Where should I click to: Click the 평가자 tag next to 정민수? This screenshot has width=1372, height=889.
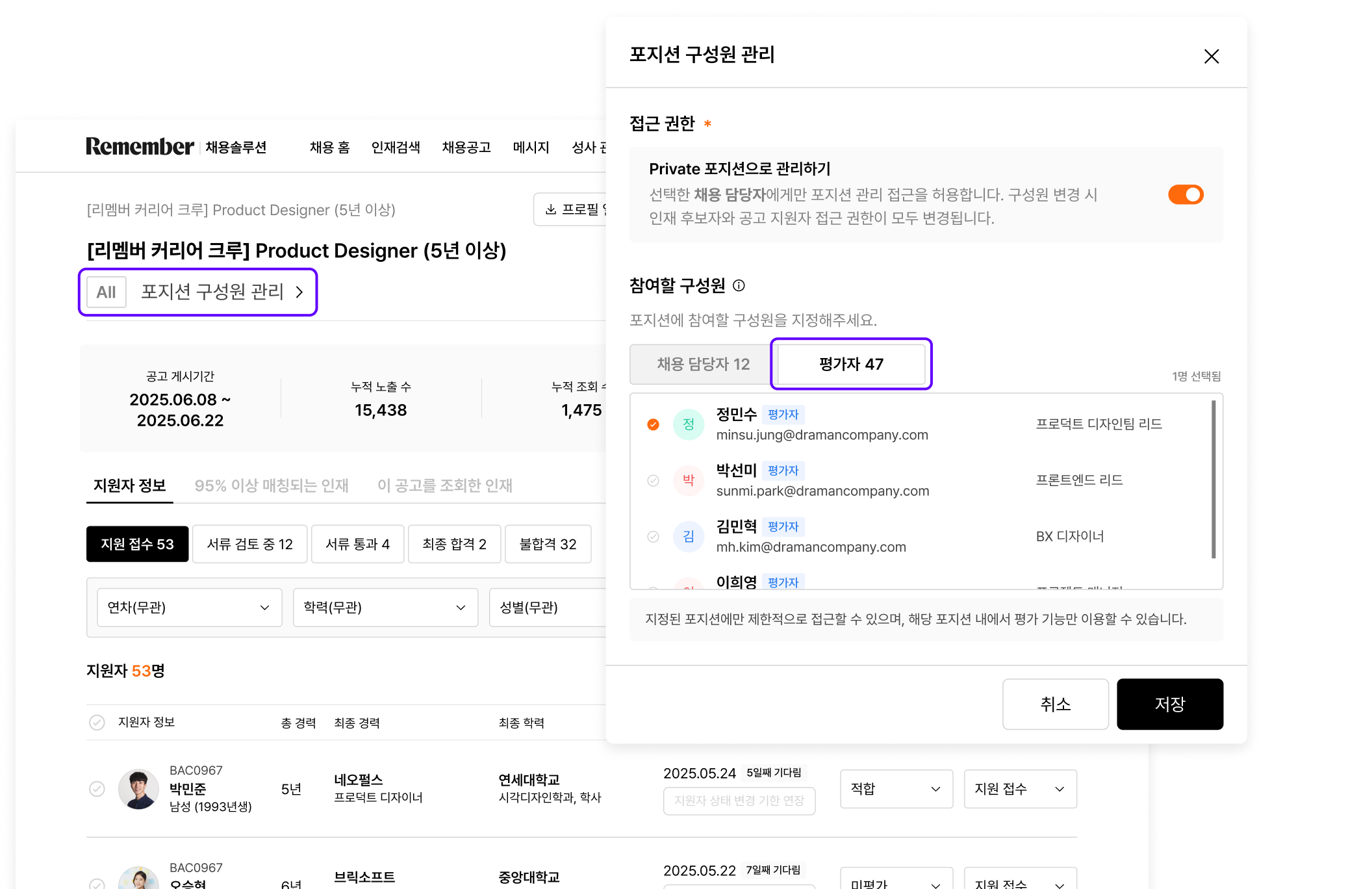pos(783,415)
